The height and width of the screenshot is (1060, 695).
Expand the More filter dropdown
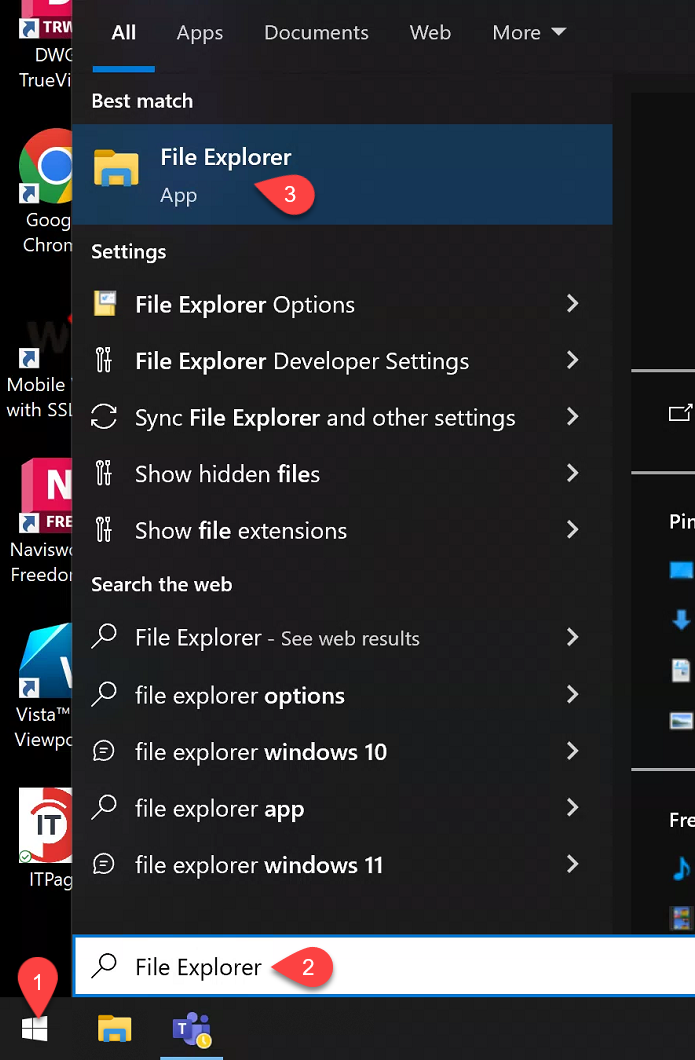[x=529, y=33]
